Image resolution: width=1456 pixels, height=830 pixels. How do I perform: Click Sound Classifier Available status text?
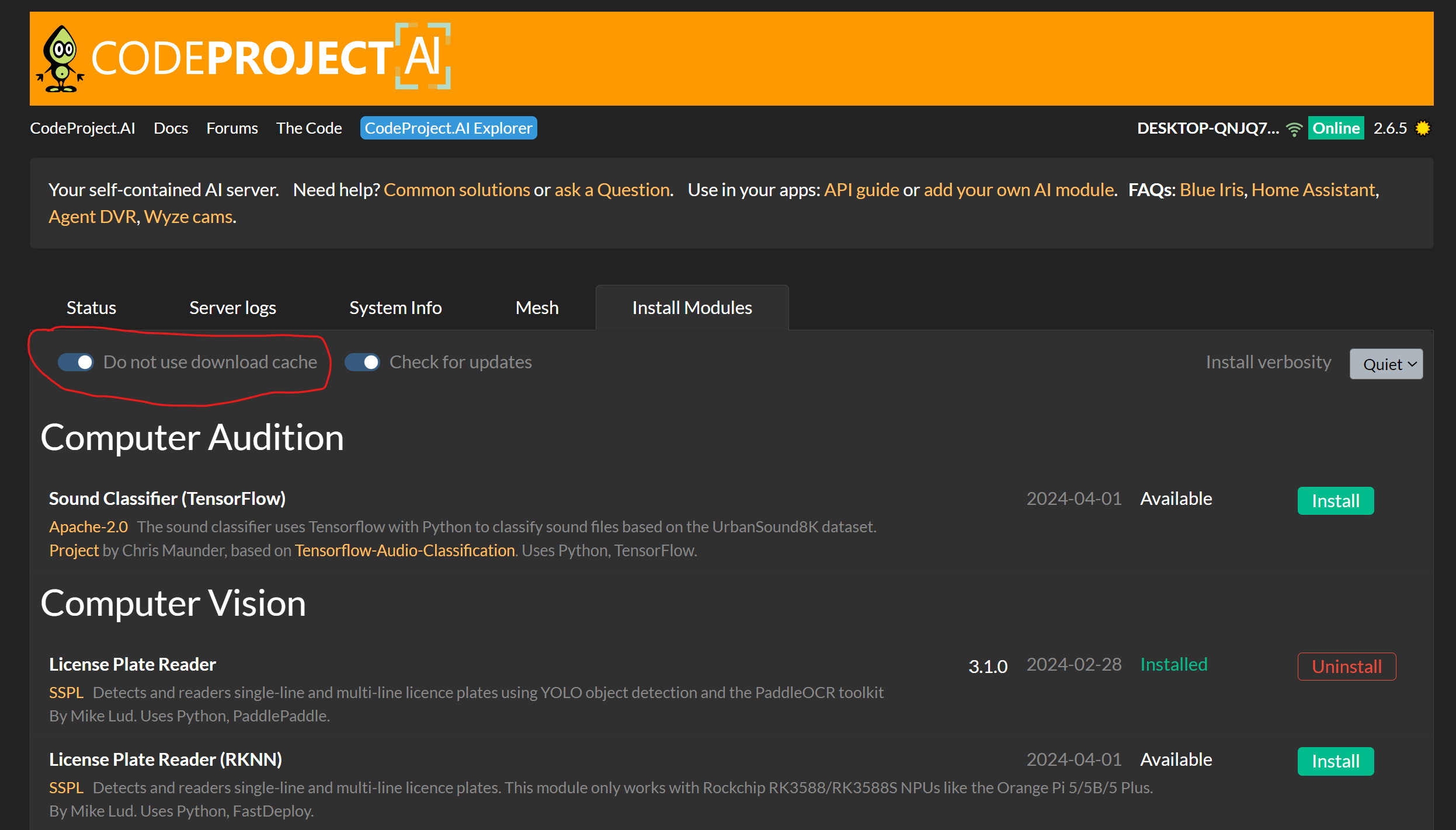[x=1176, y=498]
